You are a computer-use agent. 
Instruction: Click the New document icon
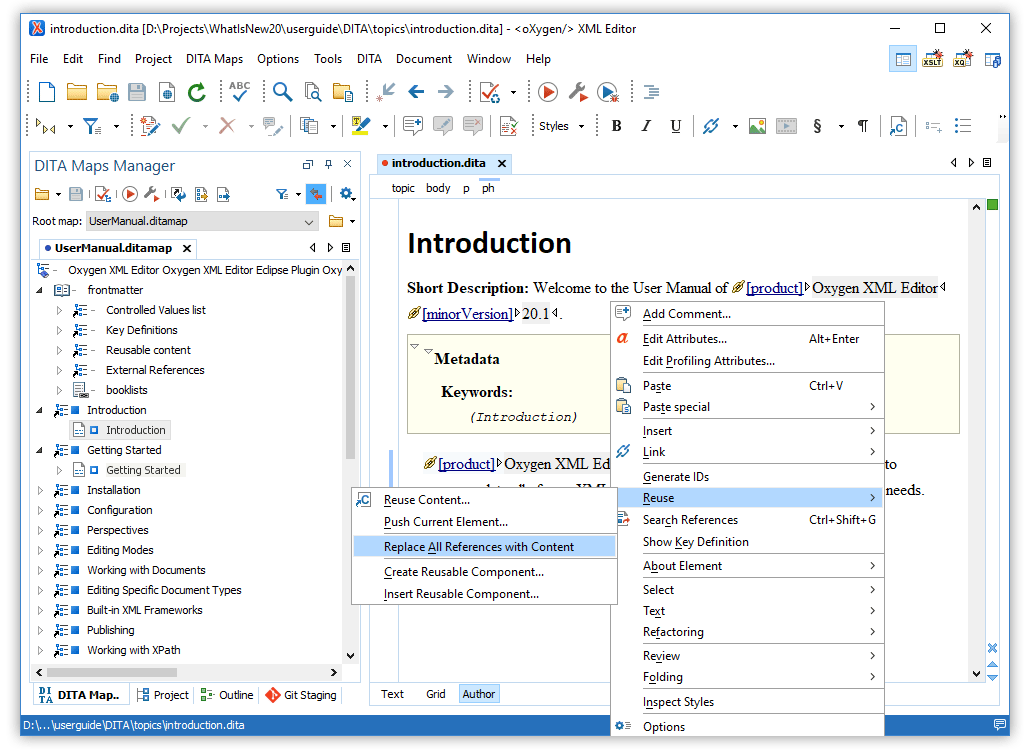click(x=47, y=92)
